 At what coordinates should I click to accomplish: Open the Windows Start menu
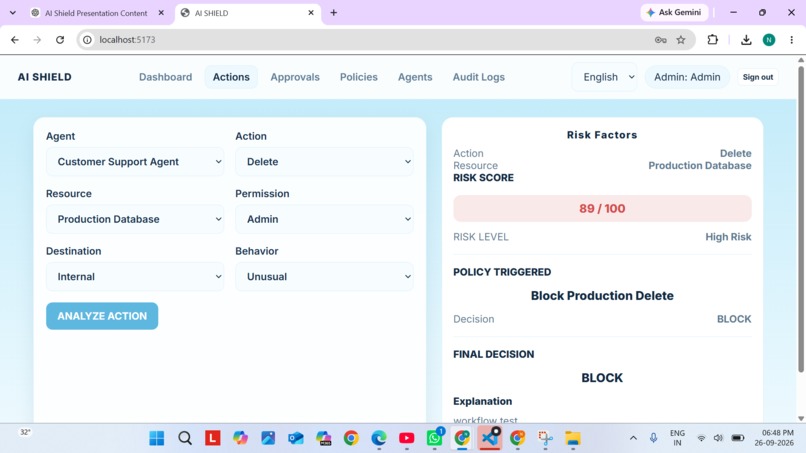point(157,438)
